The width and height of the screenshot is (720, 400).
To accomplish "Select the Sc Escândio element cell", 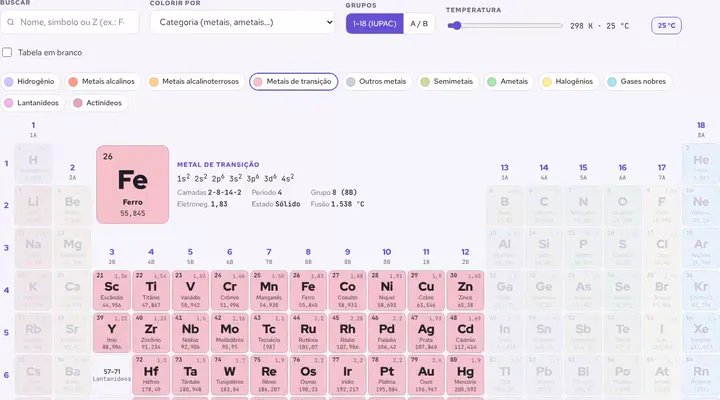I will tap(112, 290).
